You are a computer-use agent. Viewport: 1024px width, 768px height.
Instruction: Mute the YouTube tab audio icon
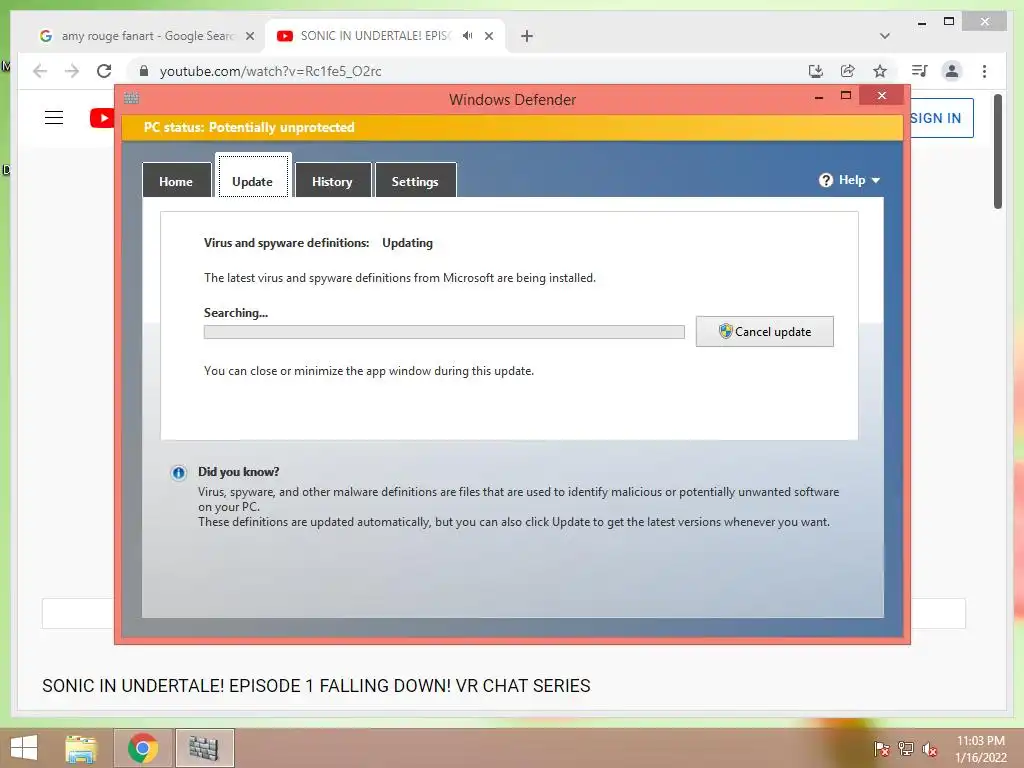467,36
